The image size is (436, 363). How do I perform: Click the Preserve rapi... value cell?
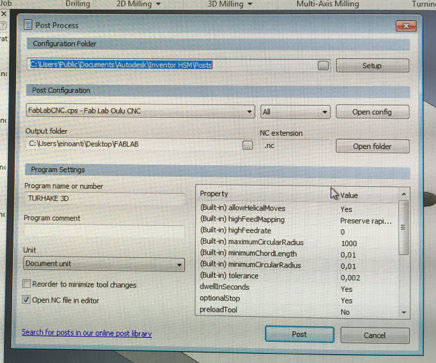366,221
